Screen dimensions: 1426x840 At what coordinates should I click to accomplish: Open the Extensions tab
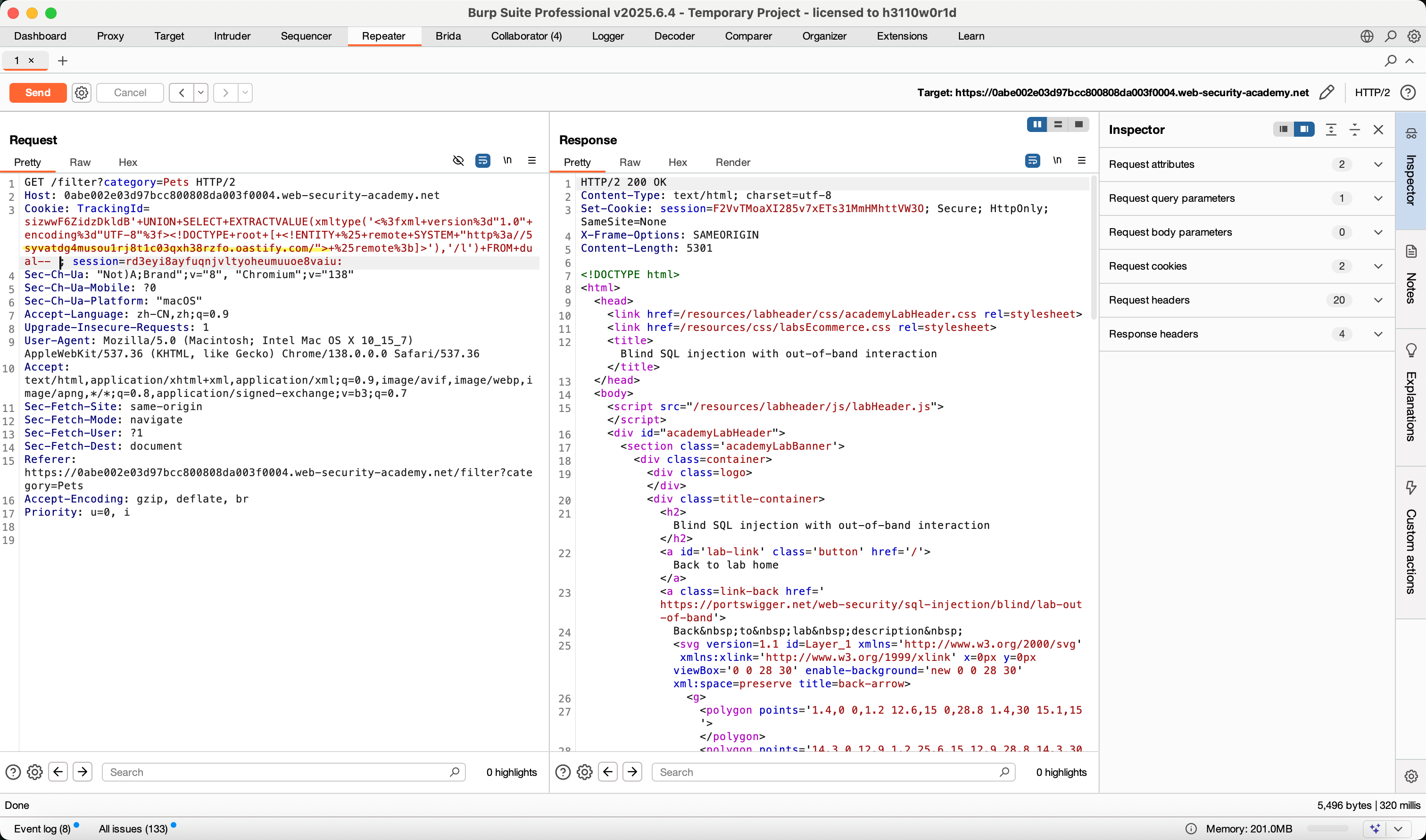902,36
